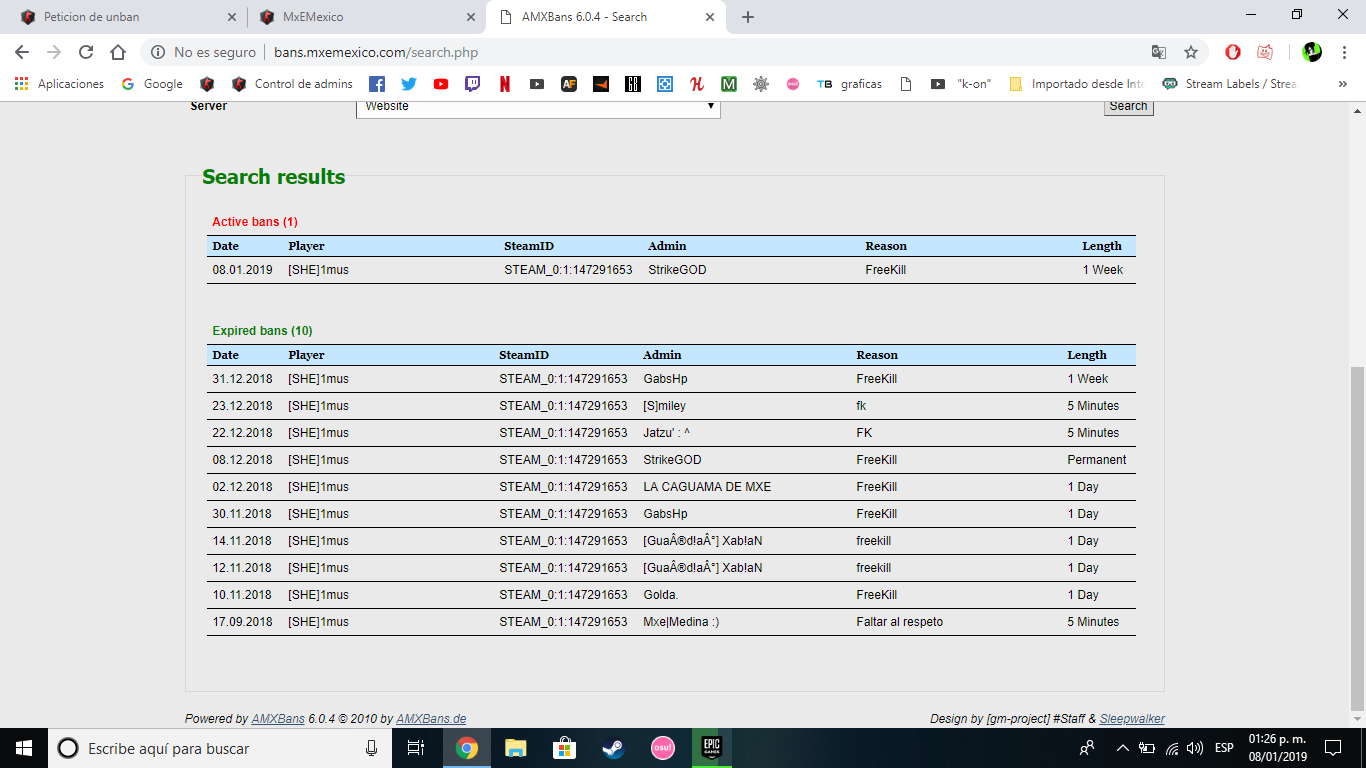Open the Server dropdown showing Website

click(x=538, y=106)
